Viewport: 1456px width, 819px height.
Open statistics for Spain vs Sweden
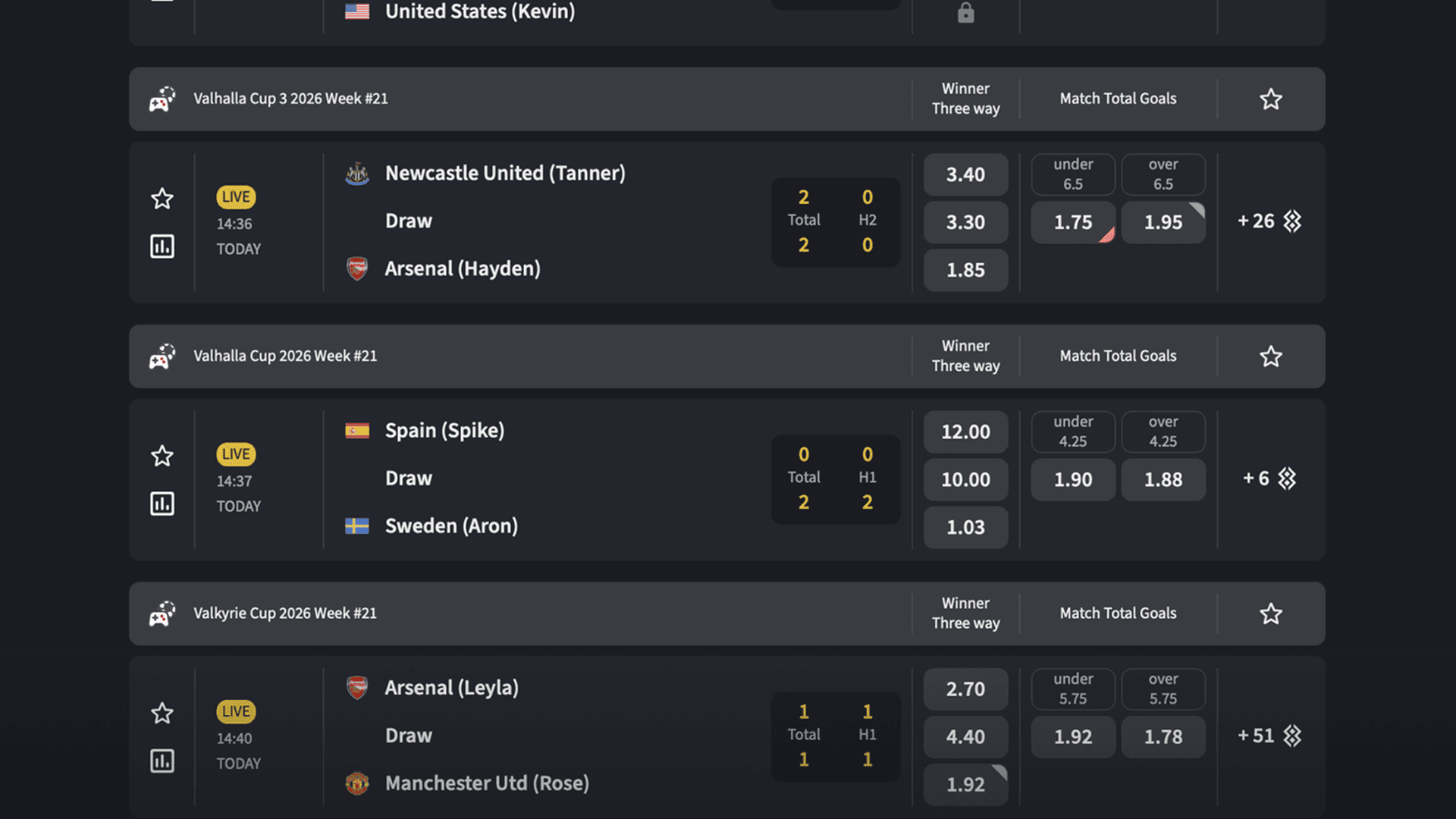[x=162, y=504]
